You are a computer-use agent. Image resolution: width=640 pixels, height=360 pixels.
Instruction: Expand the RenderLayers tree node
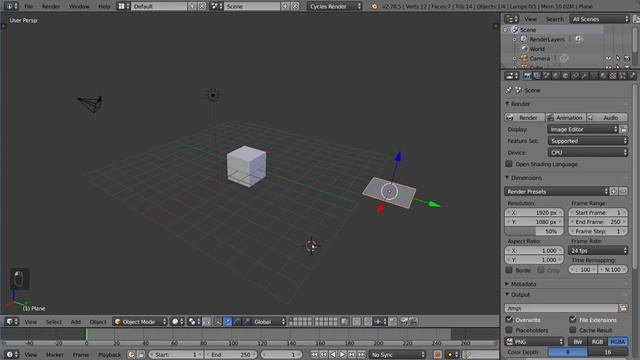pyautogui.click(x=514, y=40)
